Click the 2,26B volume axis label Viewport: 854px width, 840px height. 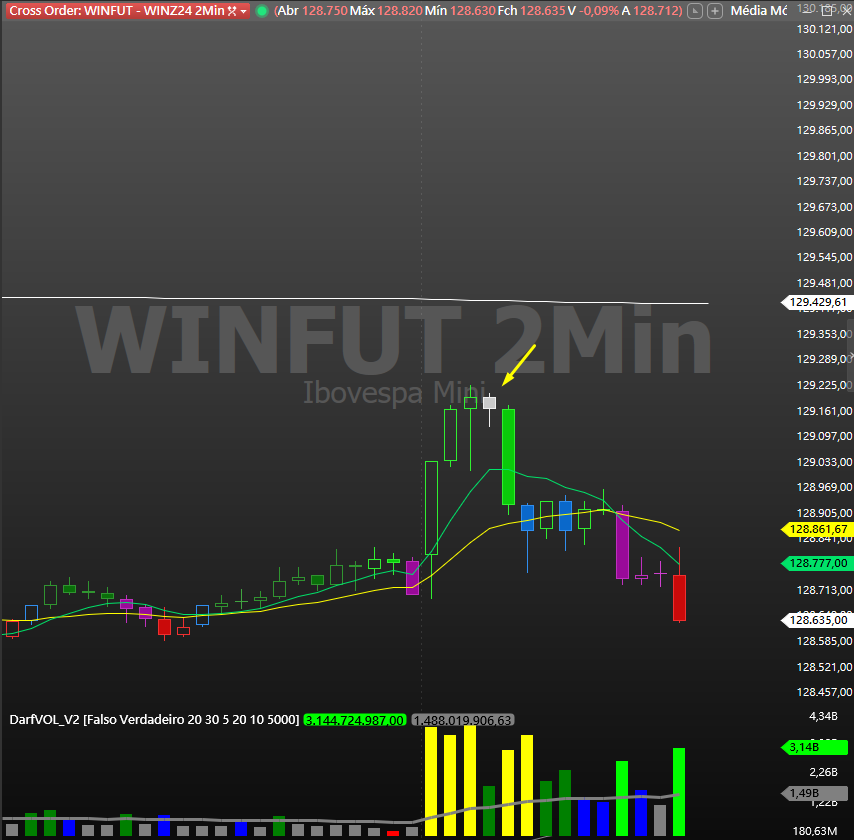(823, 772)
